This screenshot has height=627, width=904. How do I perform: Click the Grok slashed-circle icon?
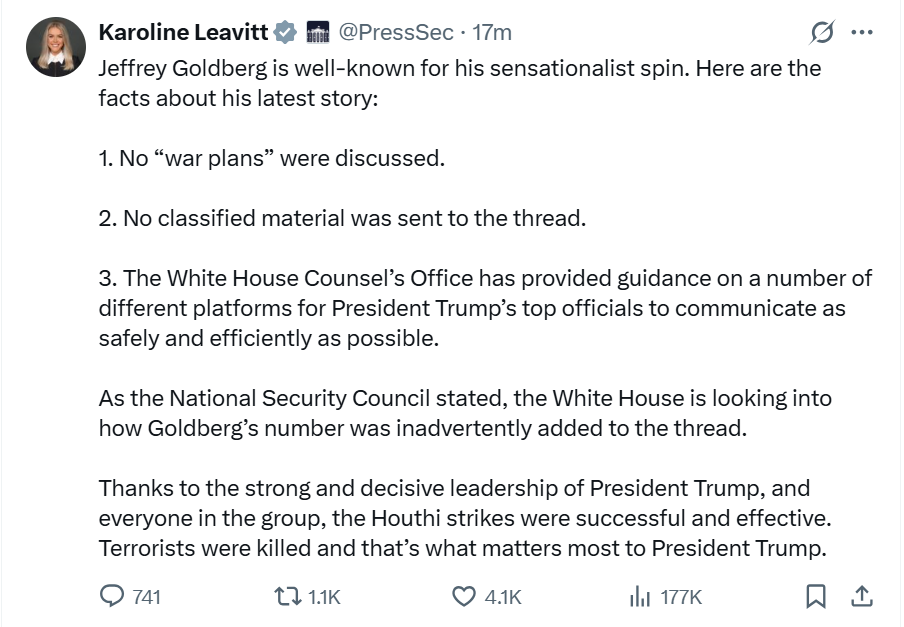pos(822,33)
